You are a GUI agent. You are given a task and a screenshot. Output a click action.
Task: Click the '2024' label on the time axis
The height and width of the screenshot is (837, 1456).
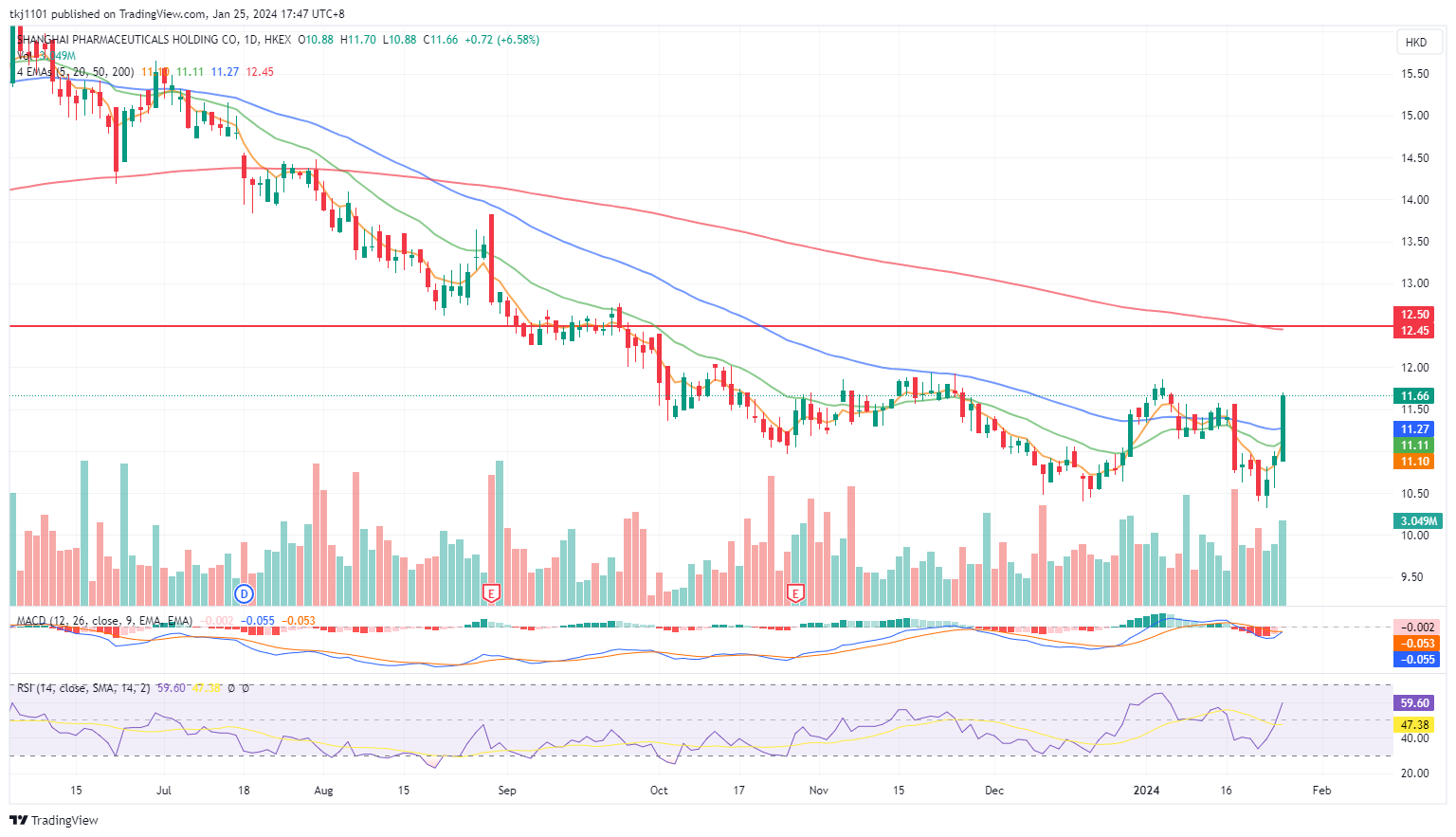tap(1147, 791)
